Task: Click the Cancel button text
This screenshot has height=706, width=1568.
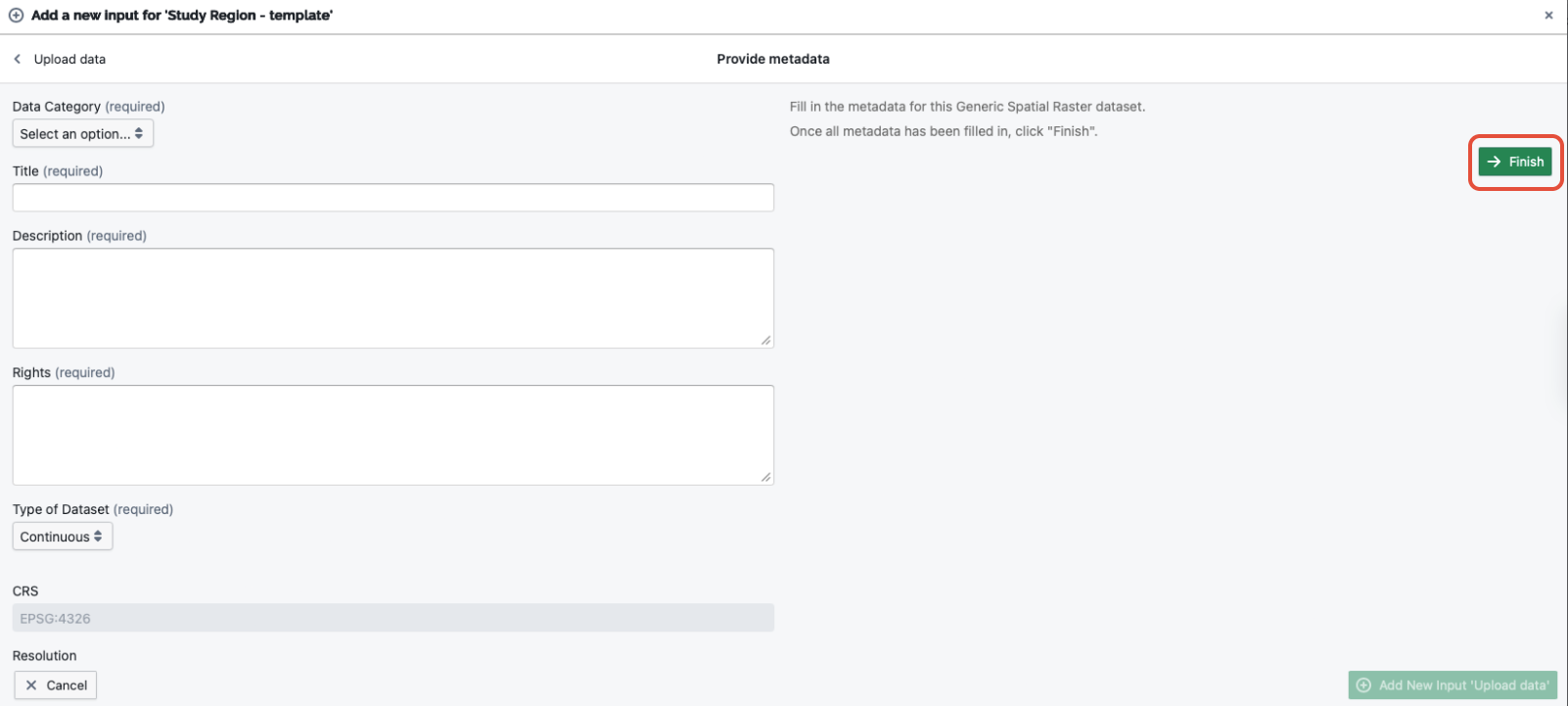Action: pyautogui.click(x=67, y=685)
